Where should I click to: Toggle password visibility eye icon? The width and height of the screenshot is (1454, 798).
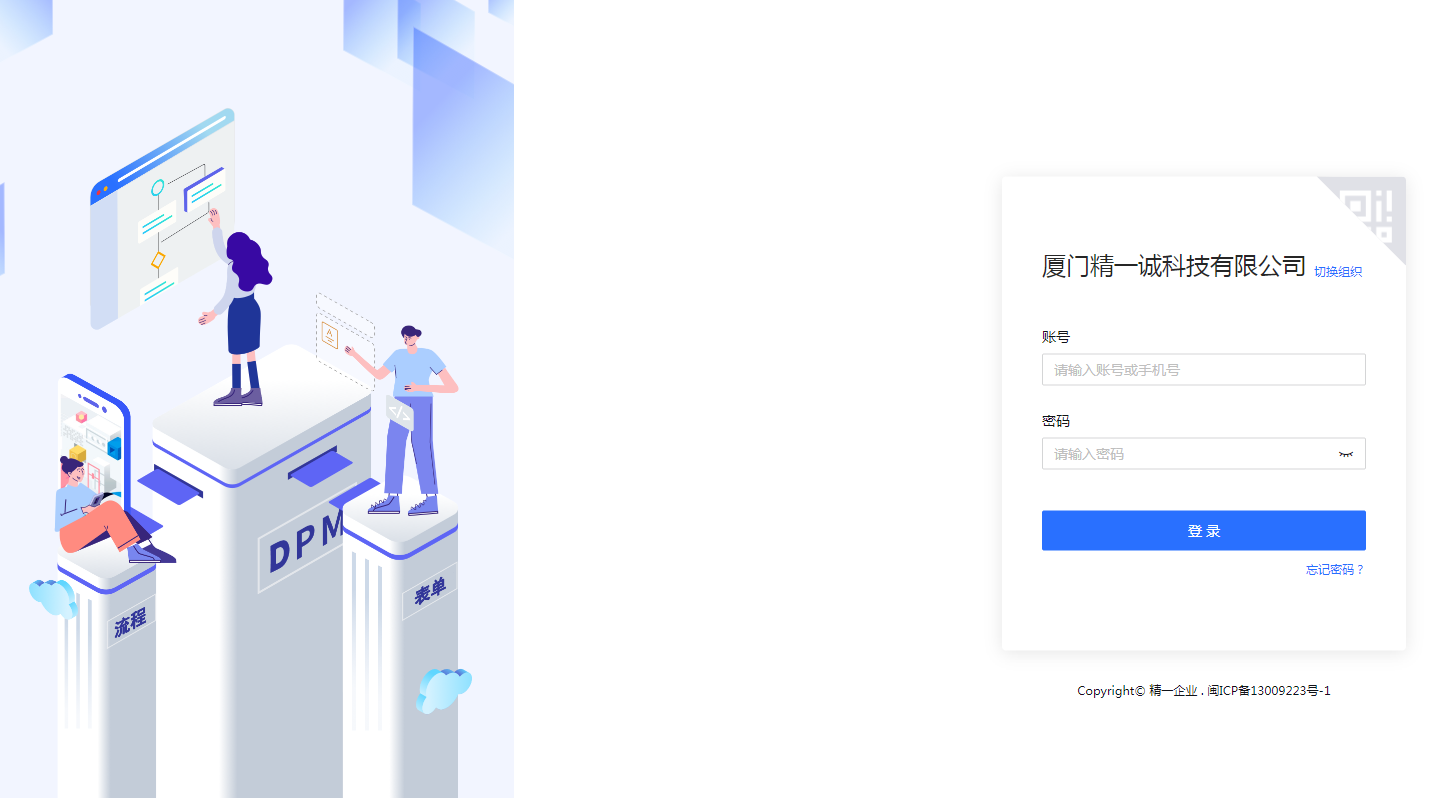point(1346,454)
